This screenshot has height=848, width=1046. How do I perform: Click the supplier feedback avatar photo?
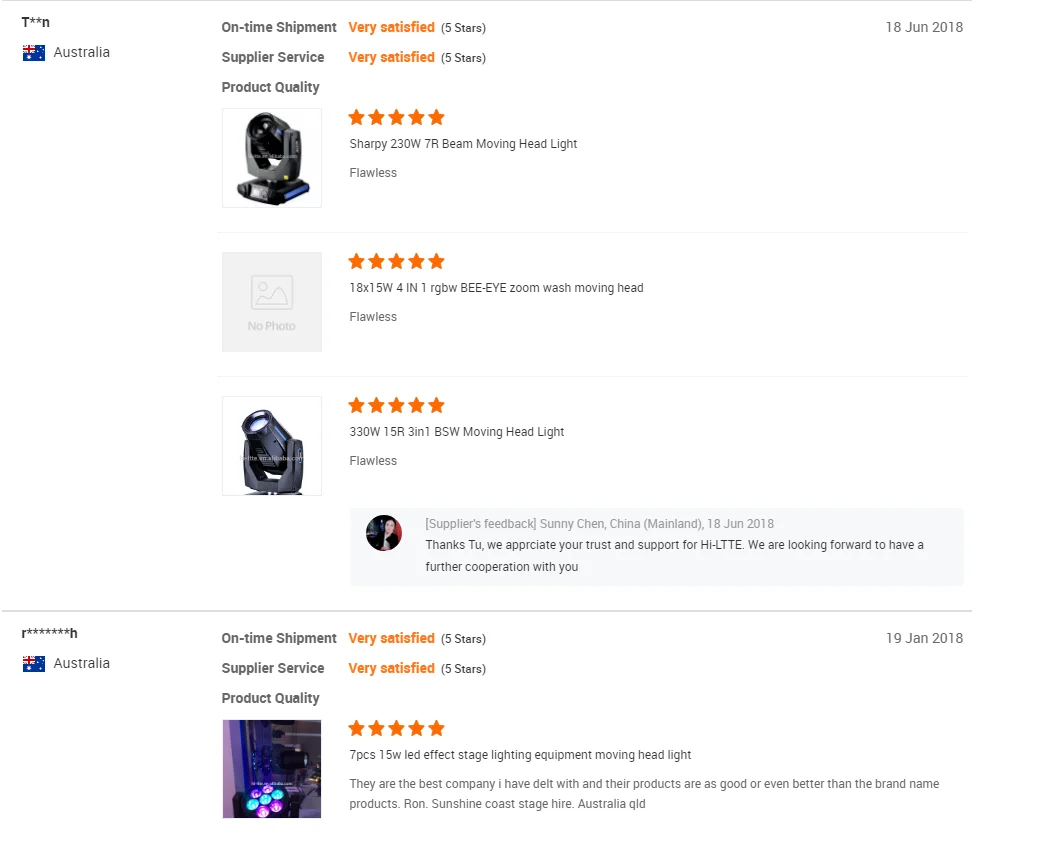[384, 533]
